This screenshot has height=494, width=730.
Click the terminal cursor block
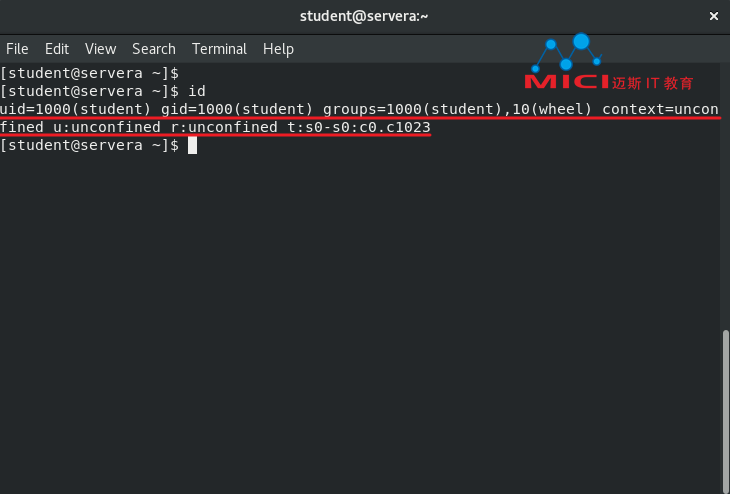point(192,145)
